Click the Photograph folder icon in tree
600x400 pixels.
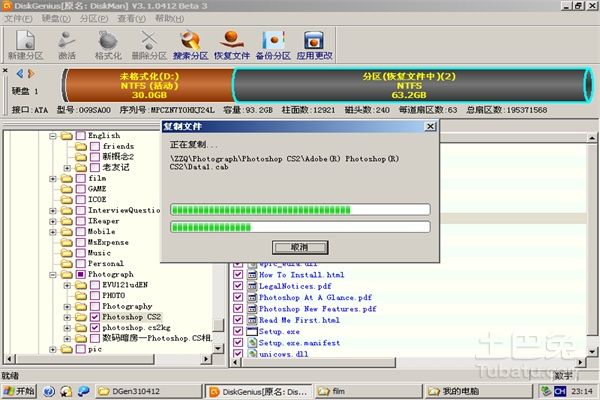click(x=67, y=274)
